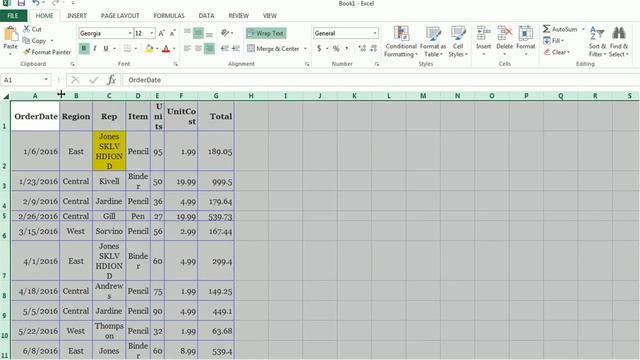Click the Paste clipboard icon
This screenshot has width=640, height=360.
(11, 34)
